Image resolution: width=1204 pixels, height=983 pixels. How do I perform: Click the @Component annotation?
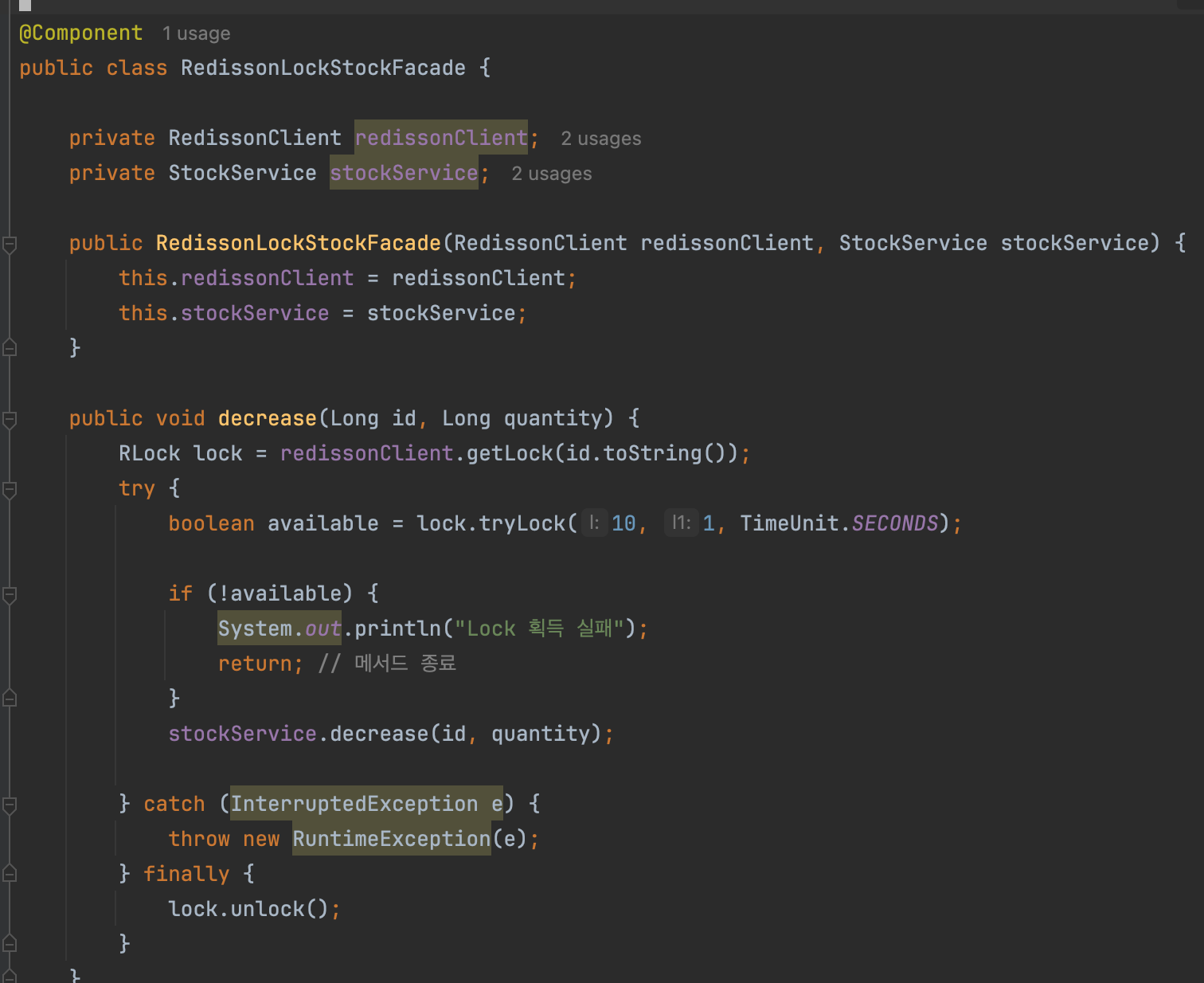pyautogui.click(x=80, y=33)
